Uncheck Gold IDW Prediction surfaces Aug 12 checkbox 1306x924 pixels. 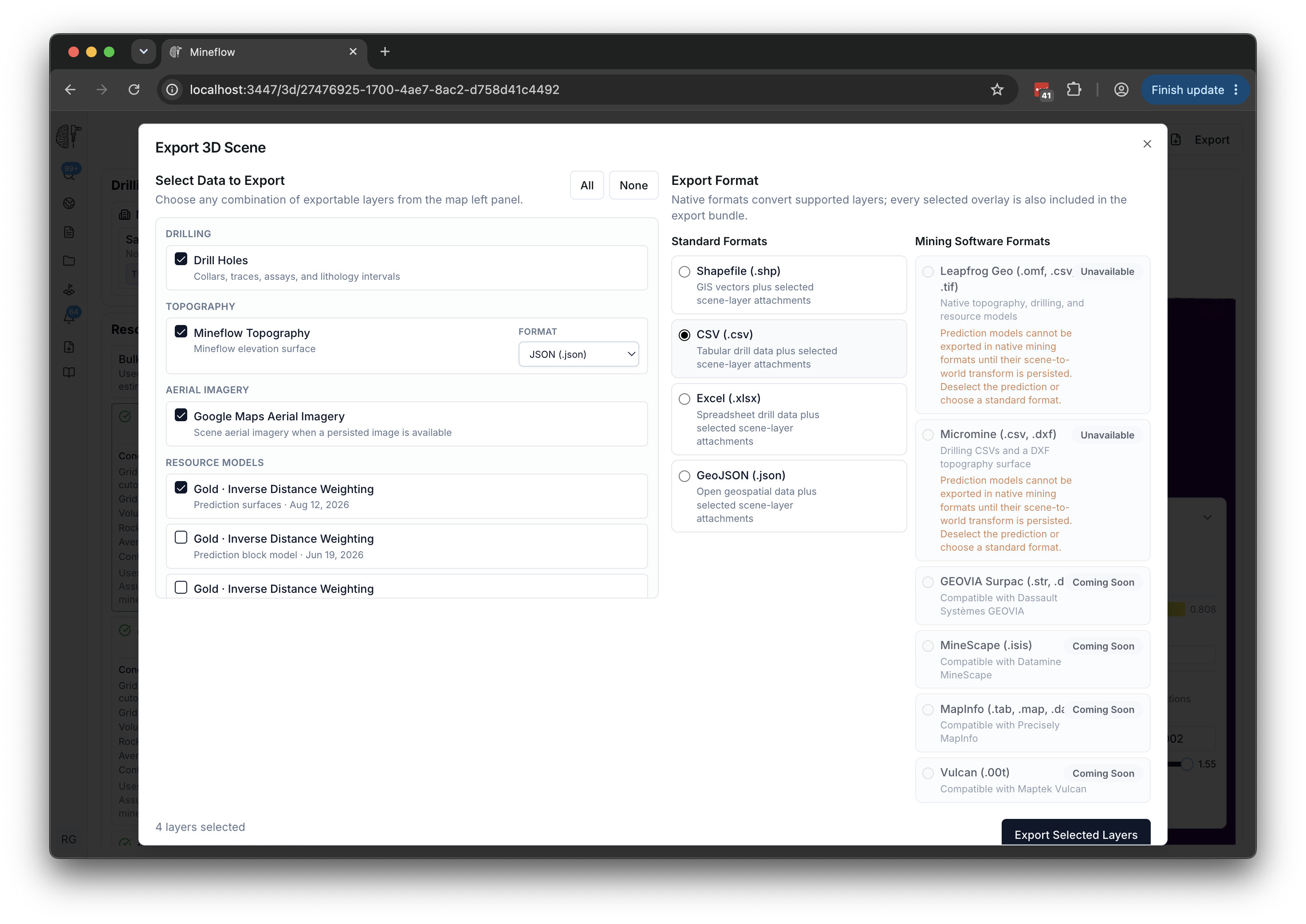181,488
